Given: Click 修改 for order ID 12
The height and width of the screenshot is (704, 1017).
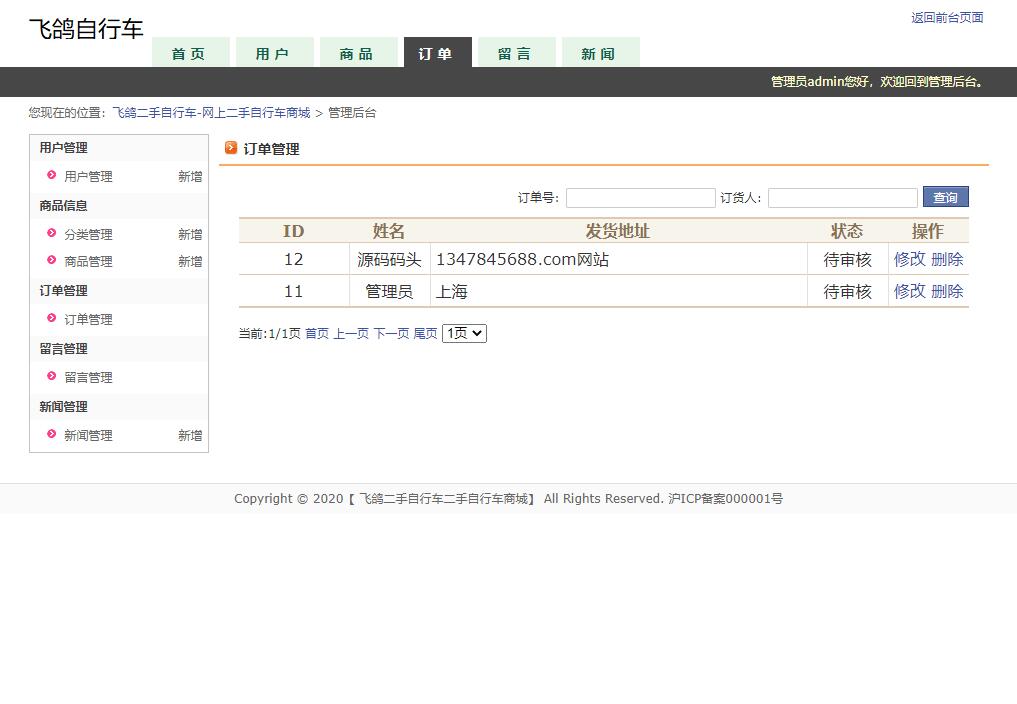Looking at the screenshot, I should pos(909,259).
